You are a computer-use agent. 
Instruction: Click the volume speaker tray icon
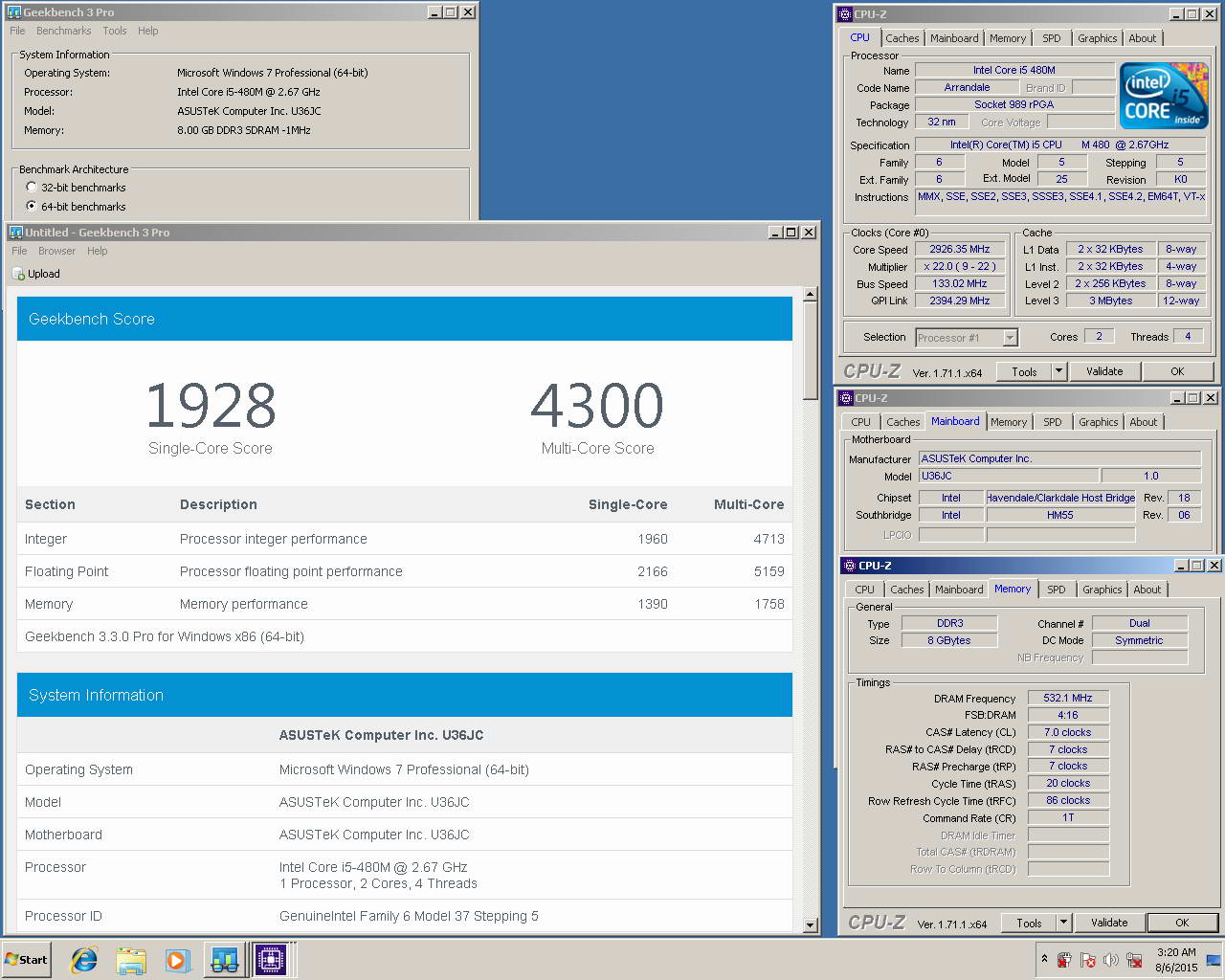pyautogui.click(x=1110, y=959)
